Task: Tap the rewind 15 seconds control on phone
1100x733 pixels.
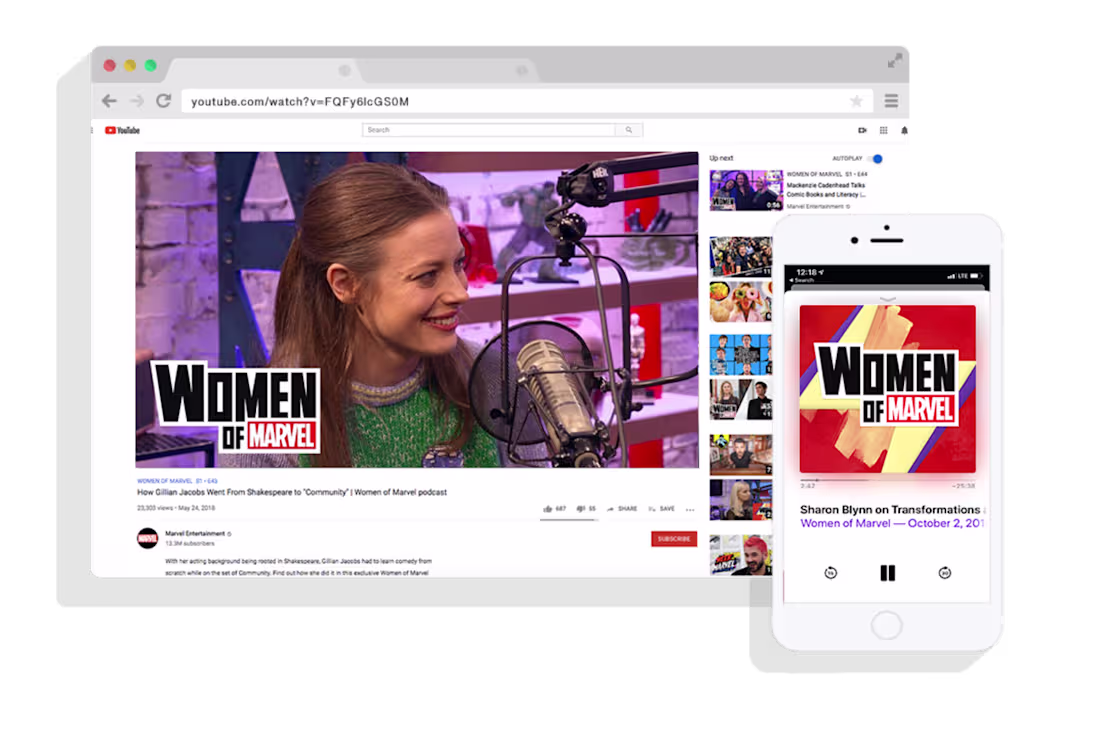Action: coord(830,573)
